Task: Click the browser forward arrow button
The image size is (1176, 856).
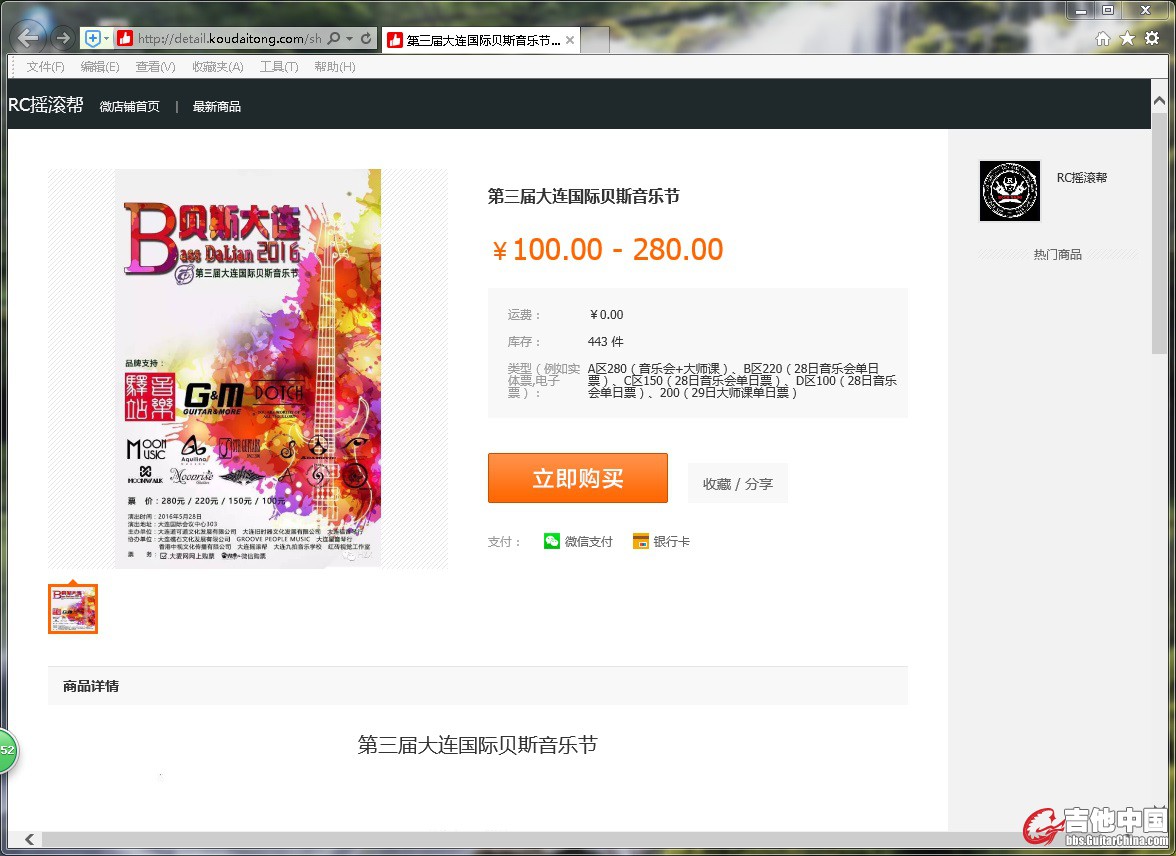Action: tap(62, 38)
